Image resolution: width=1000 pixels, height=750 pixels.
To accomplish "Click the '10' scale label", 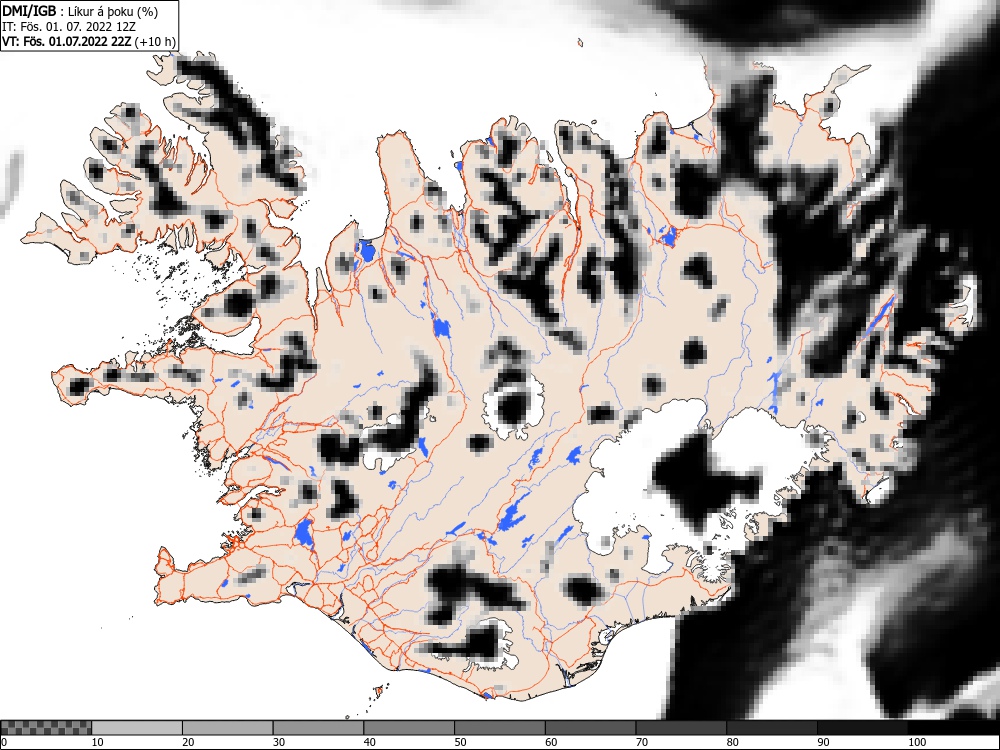I will [97, 742].
